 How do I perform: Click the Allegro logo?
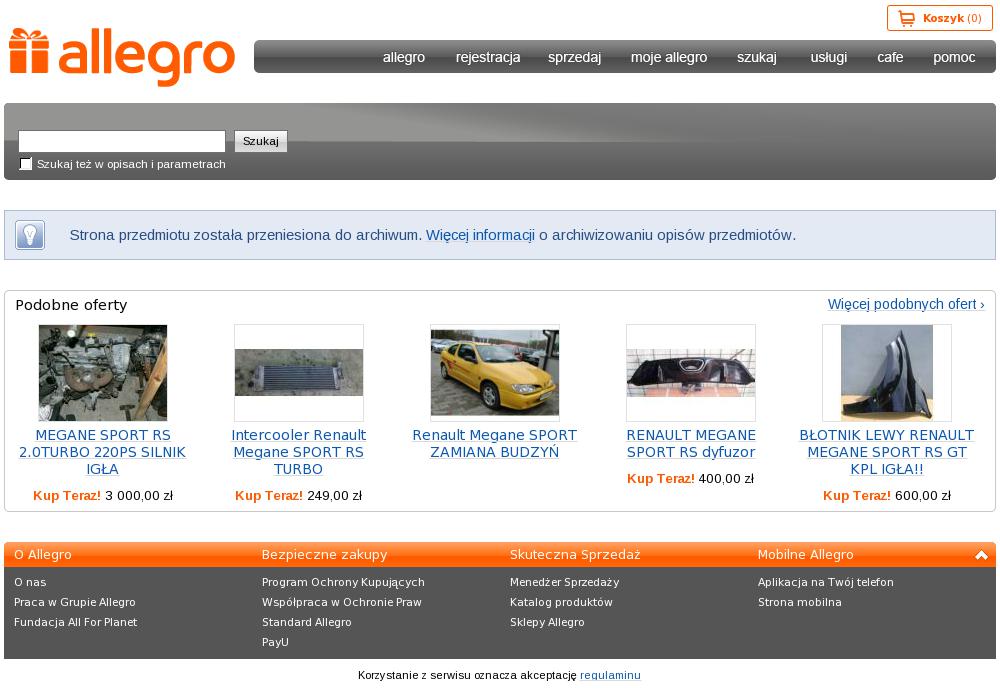[x=122, y=57]
